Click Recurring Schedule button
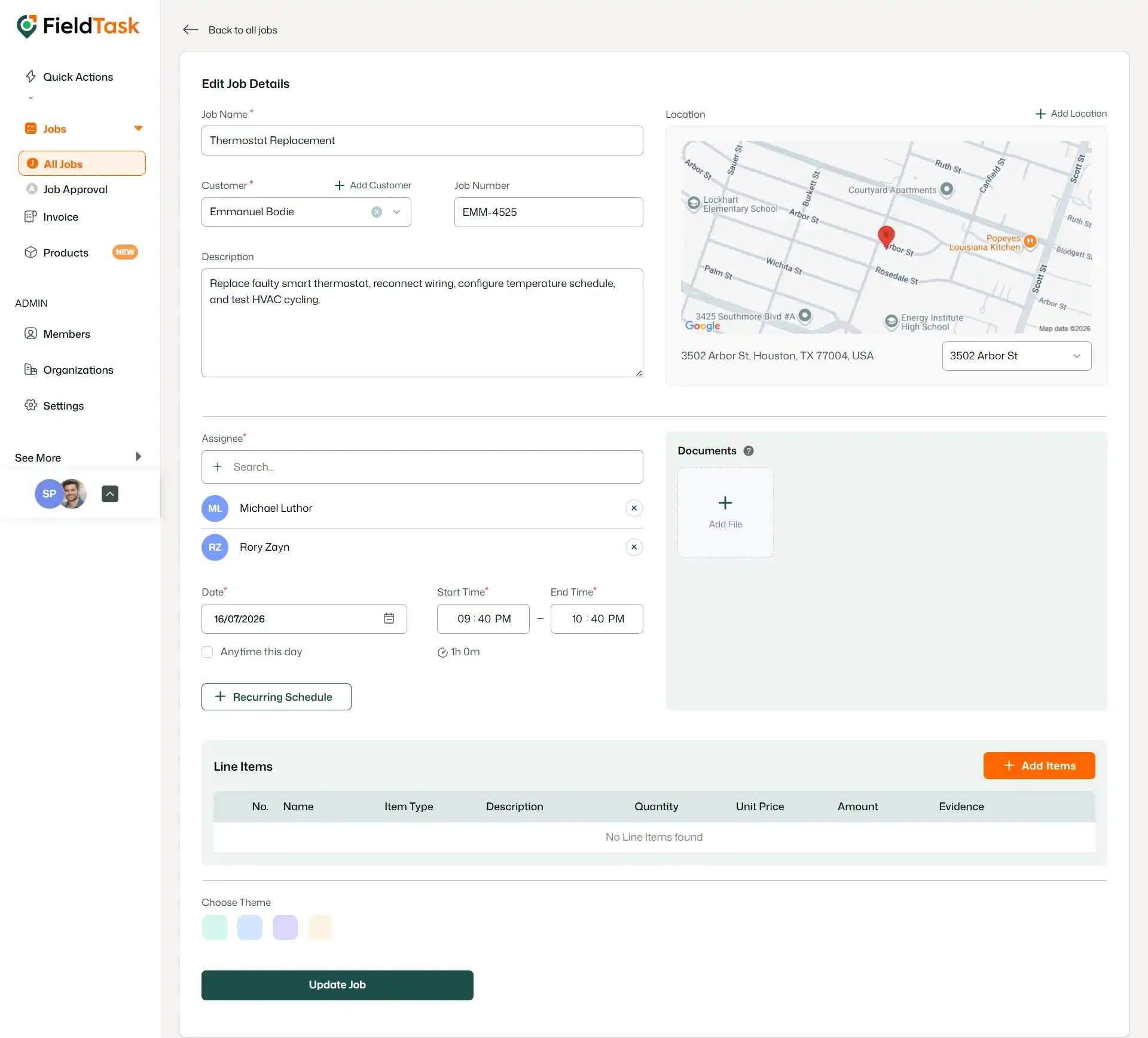 (x=276, y=697)
